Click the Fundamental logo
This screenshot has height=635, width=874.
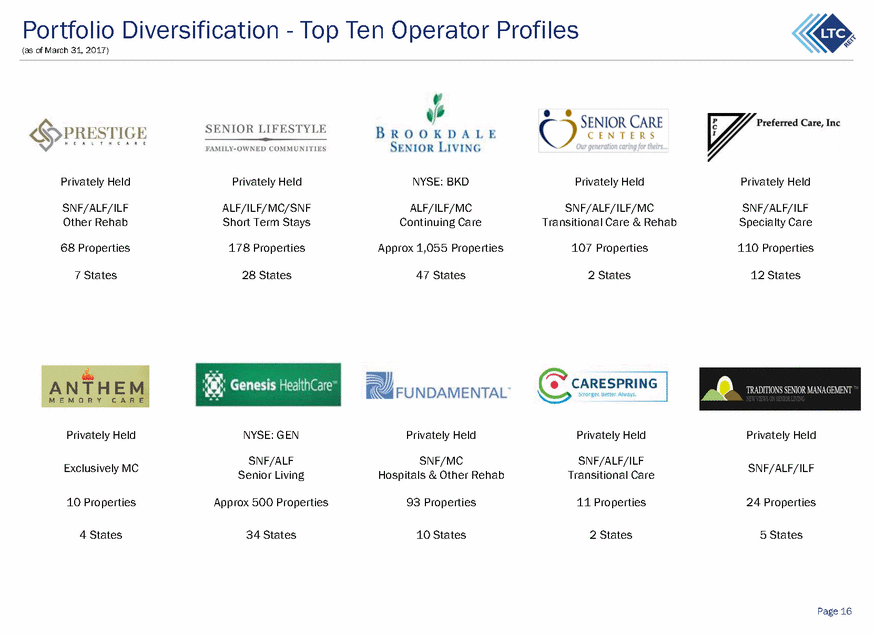coord(438,386)
